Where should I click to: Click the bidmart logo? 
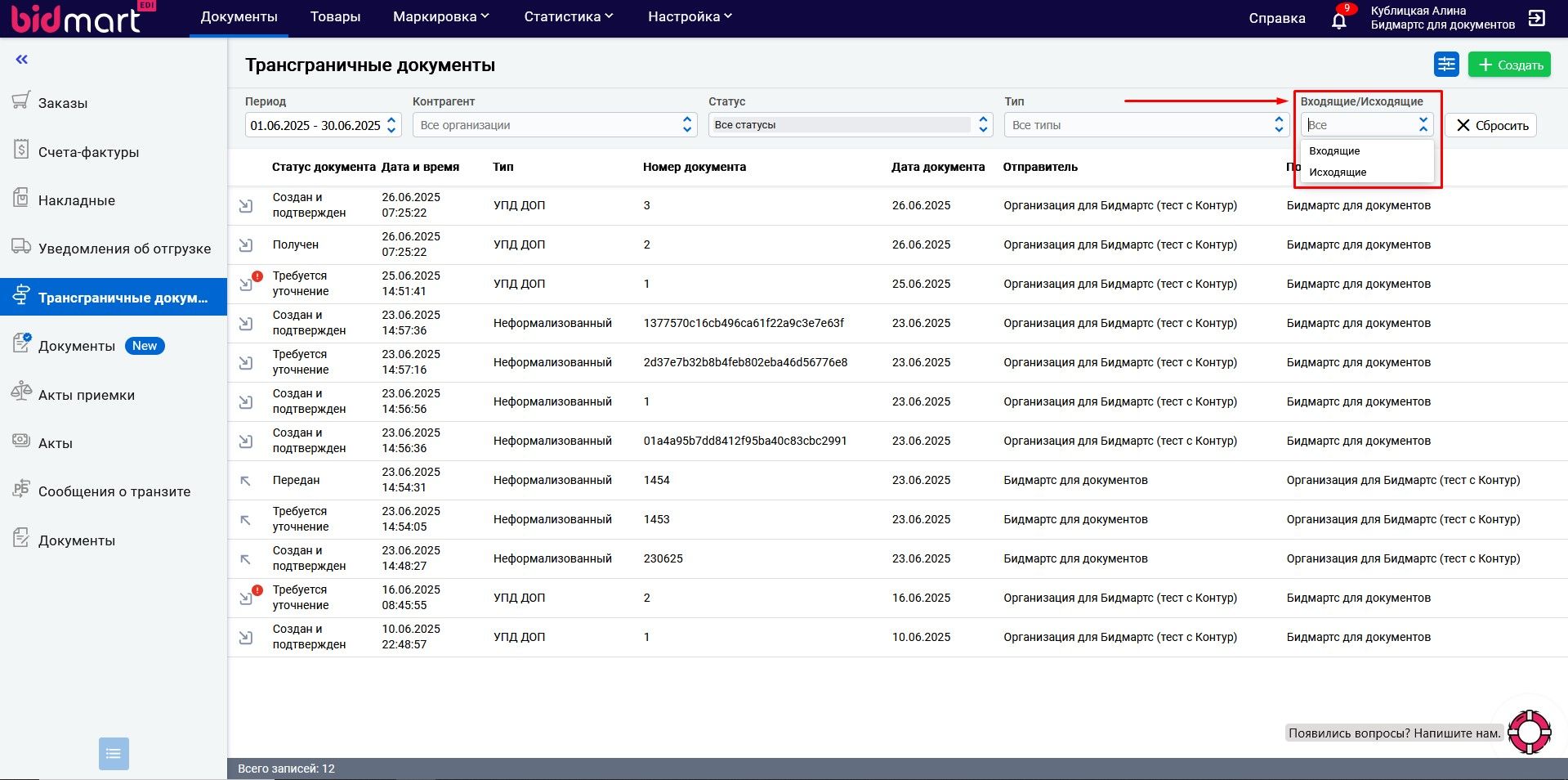click(82, 17)
